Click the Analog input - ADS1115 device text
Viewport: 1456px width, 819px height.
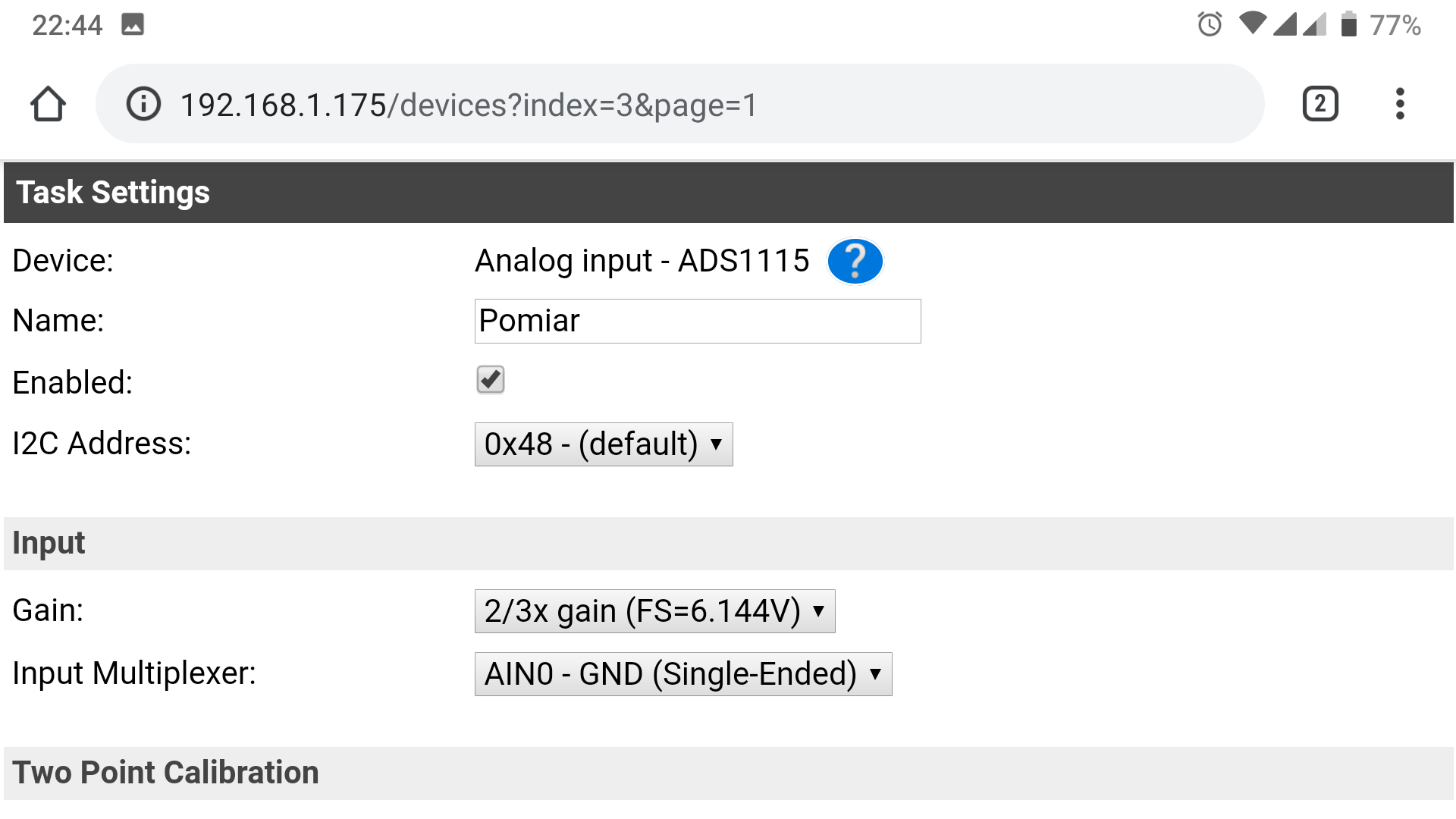[x=642, y=261]
